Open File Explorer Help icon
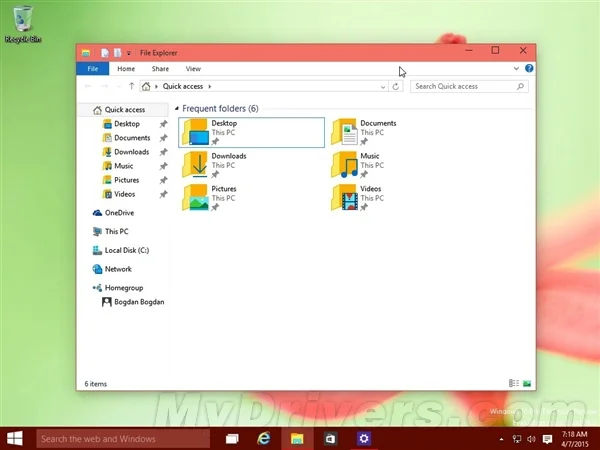Screen dimensions: 600x450 (x=529, y=68)
